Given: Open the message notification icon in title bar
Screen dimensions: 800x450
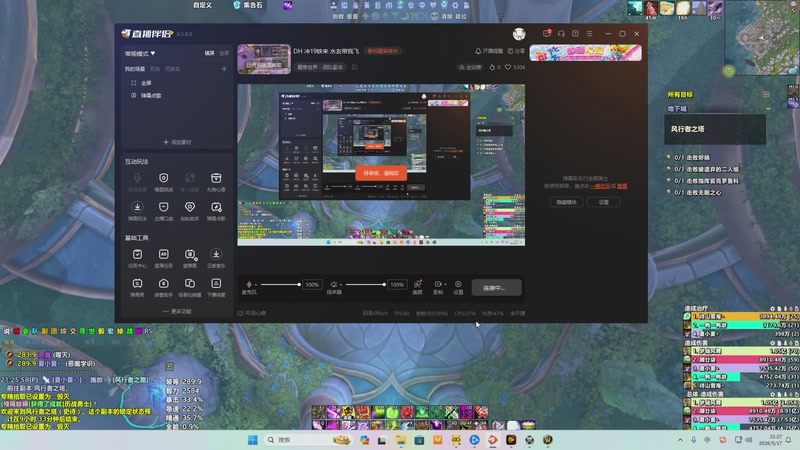Looking at the screenshot, I should point(546,34).
